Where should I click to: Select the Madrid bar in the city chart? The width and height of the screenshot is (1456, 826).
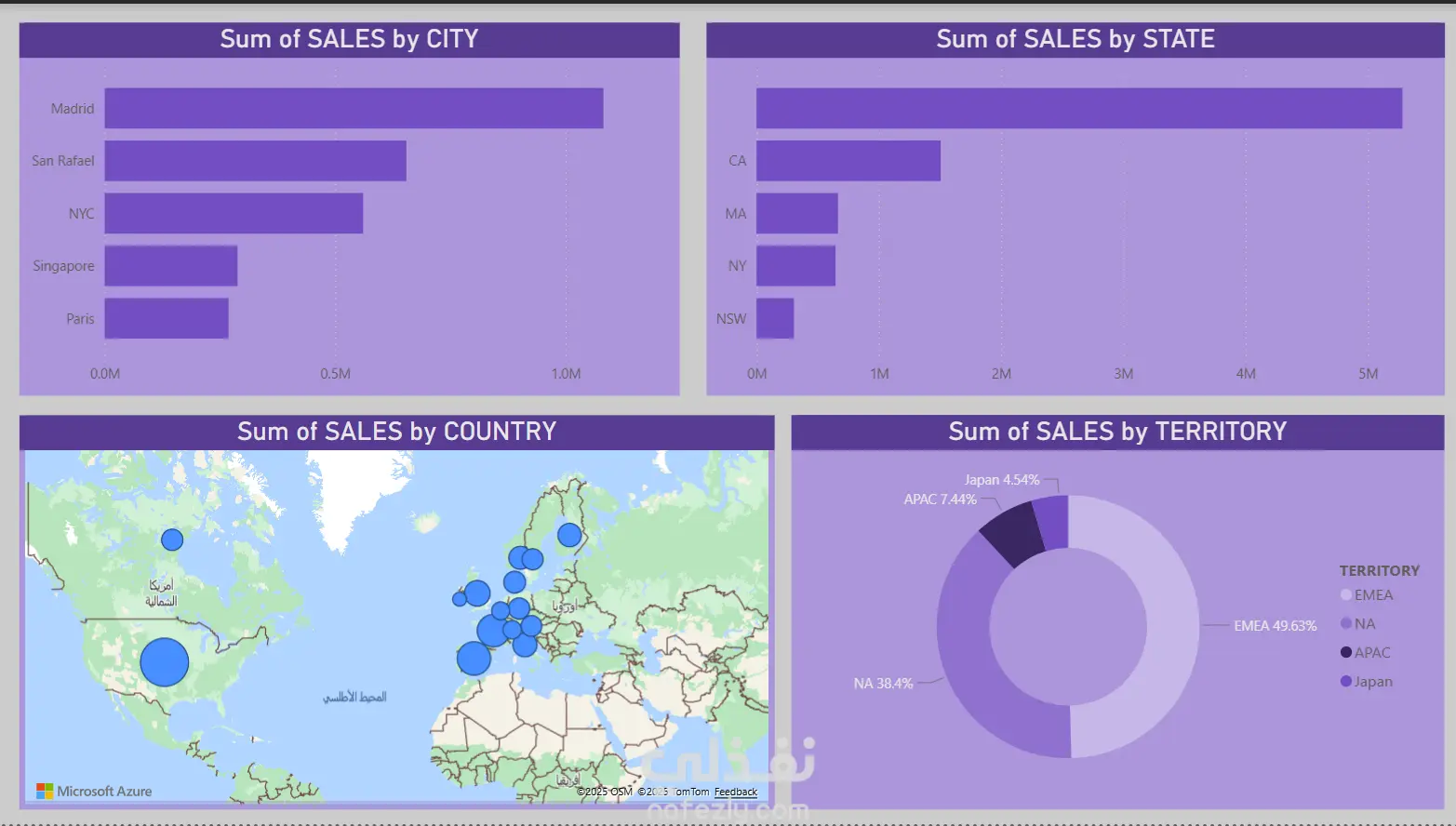click(354, 108)
